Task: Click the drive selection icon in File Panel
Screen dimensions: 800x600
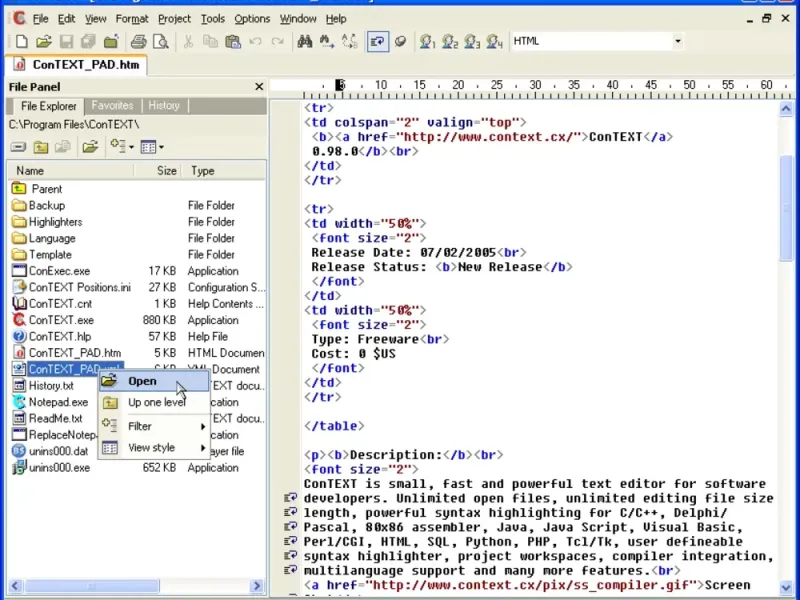Action: (x=18, y=147)
